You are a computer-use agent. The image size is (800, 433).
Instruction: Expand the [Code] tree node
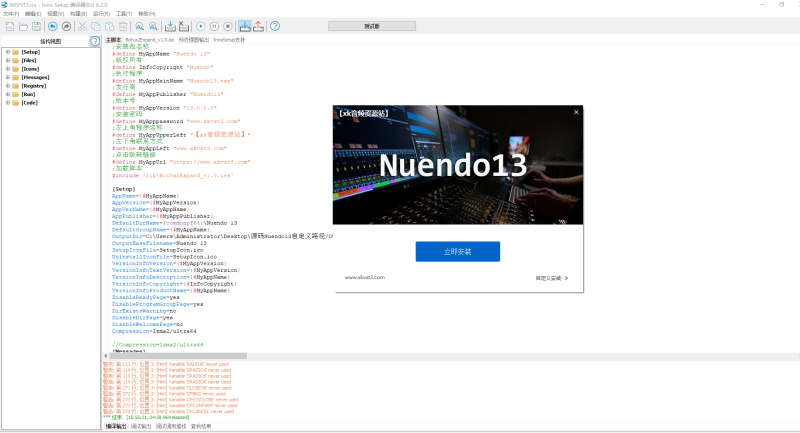pyautogui.click(x=8, y=103)
